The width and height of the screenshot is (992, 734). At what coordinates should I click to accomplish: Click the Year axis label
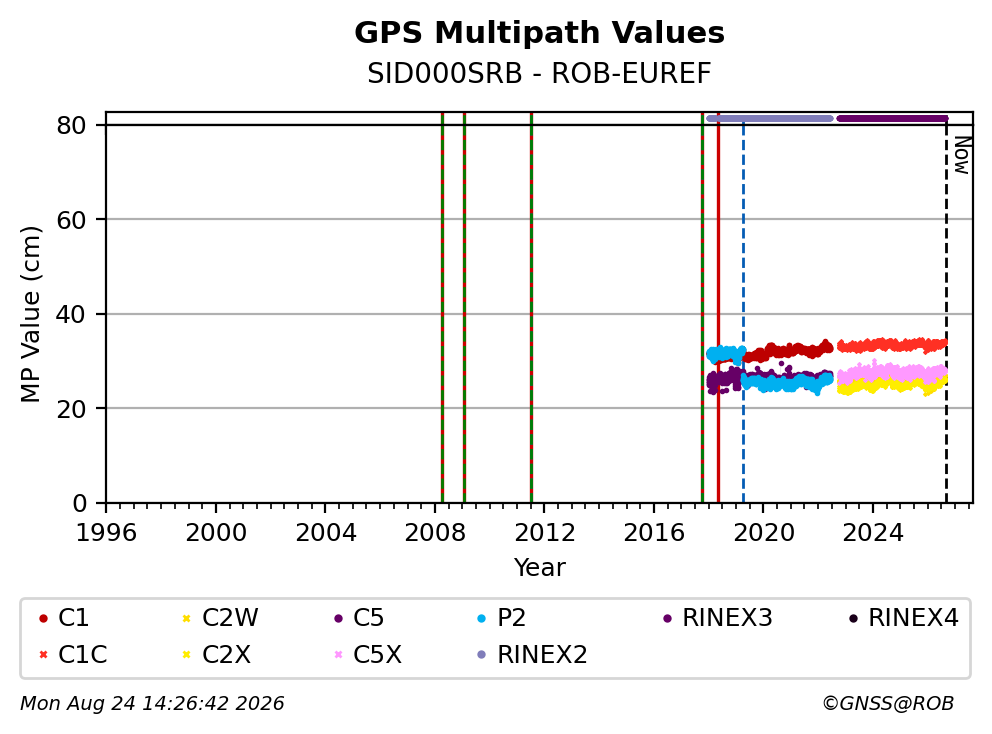(x=539, y=568)
